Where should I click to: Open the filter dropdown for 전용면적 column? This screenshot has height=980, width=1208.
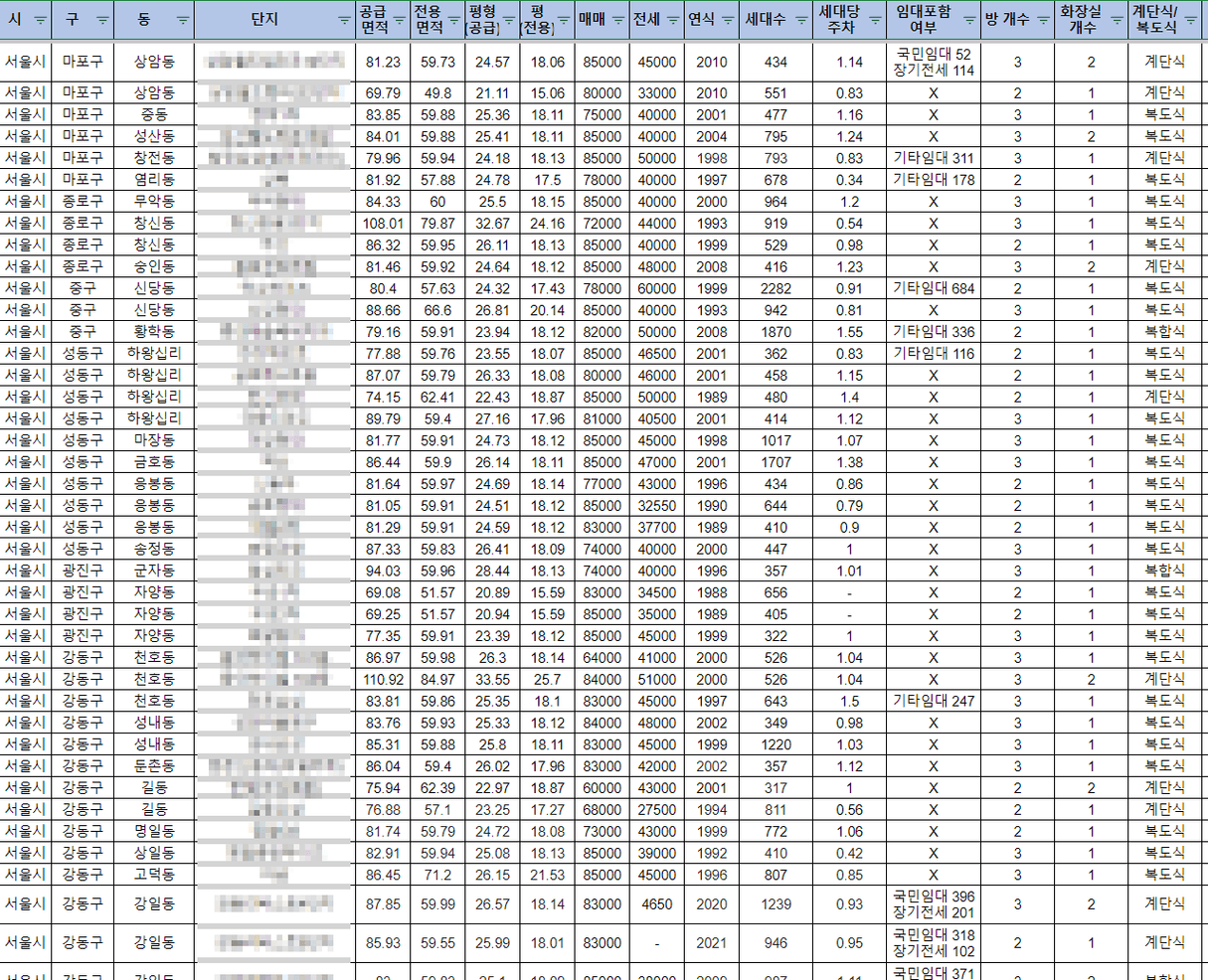click(453, 20)
